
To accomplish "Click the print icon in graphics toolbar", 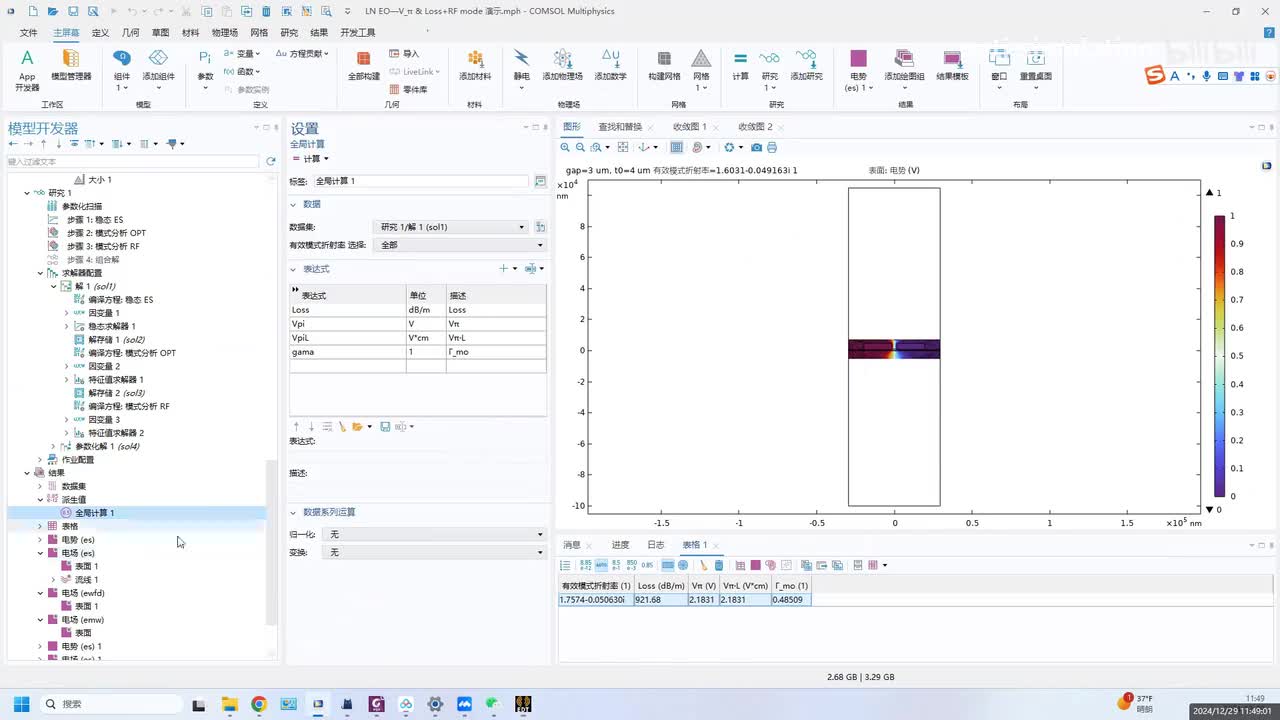I will [772, 147].
